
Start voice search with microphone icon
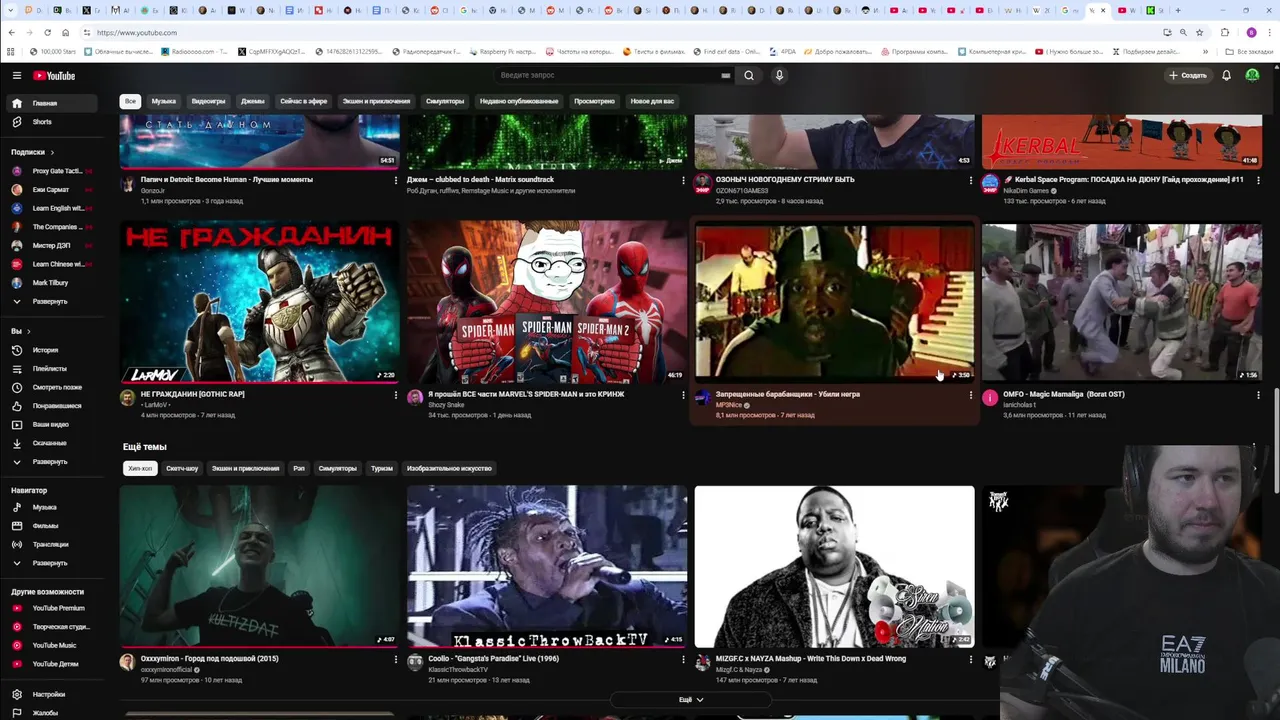779,75
